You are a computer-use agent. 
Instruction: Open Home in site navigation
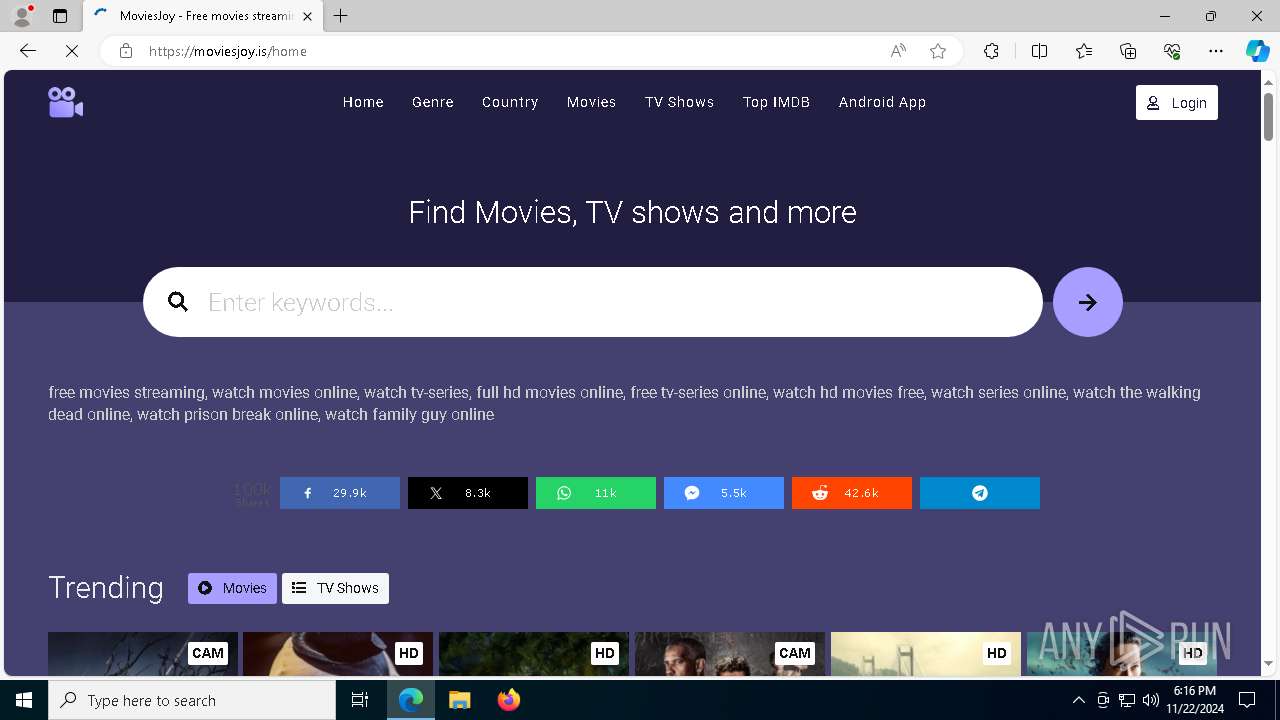click(x=363, y=102)
